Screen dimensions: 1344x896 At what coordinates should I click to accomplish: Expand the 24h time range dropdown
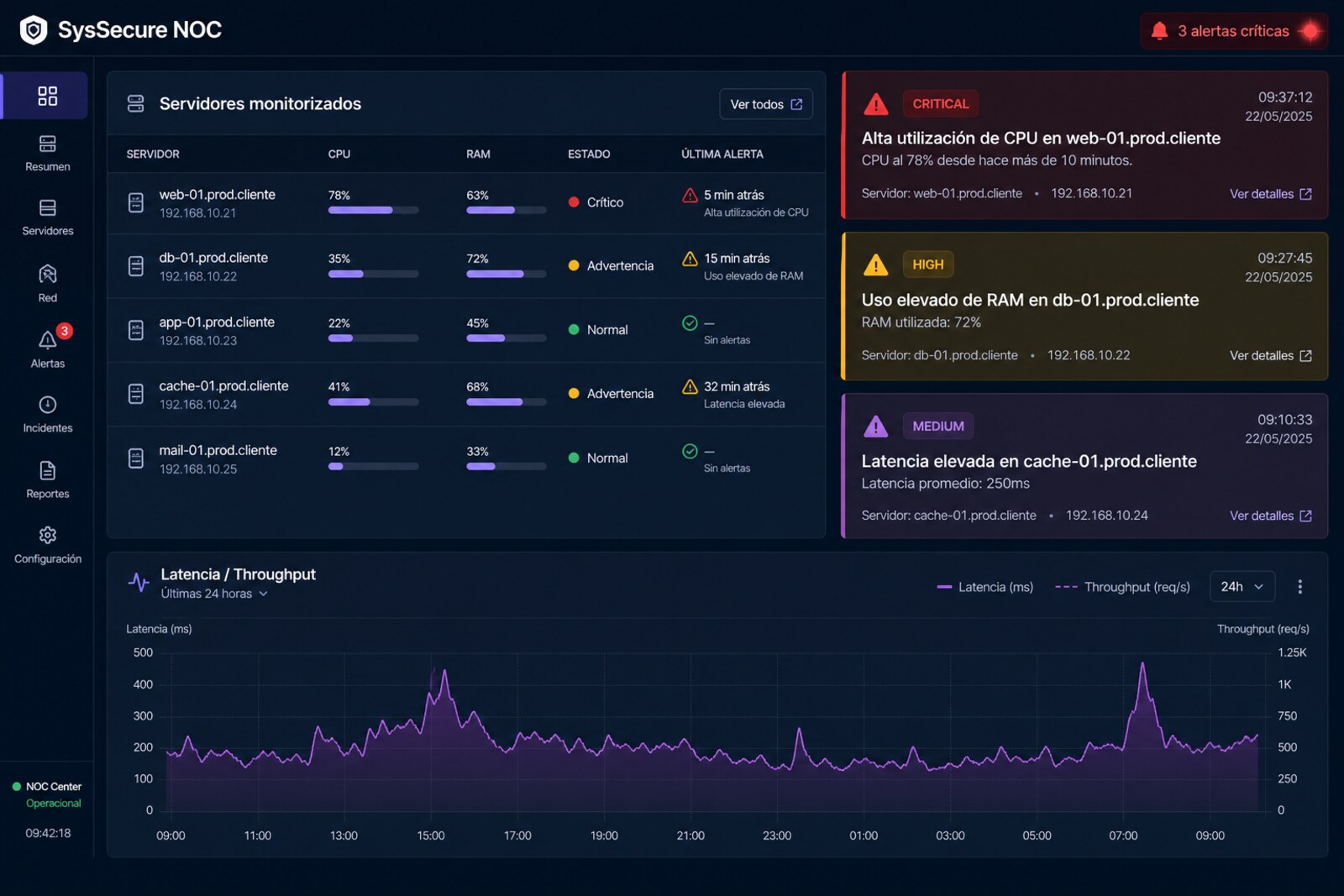(x=1242, y=587)
